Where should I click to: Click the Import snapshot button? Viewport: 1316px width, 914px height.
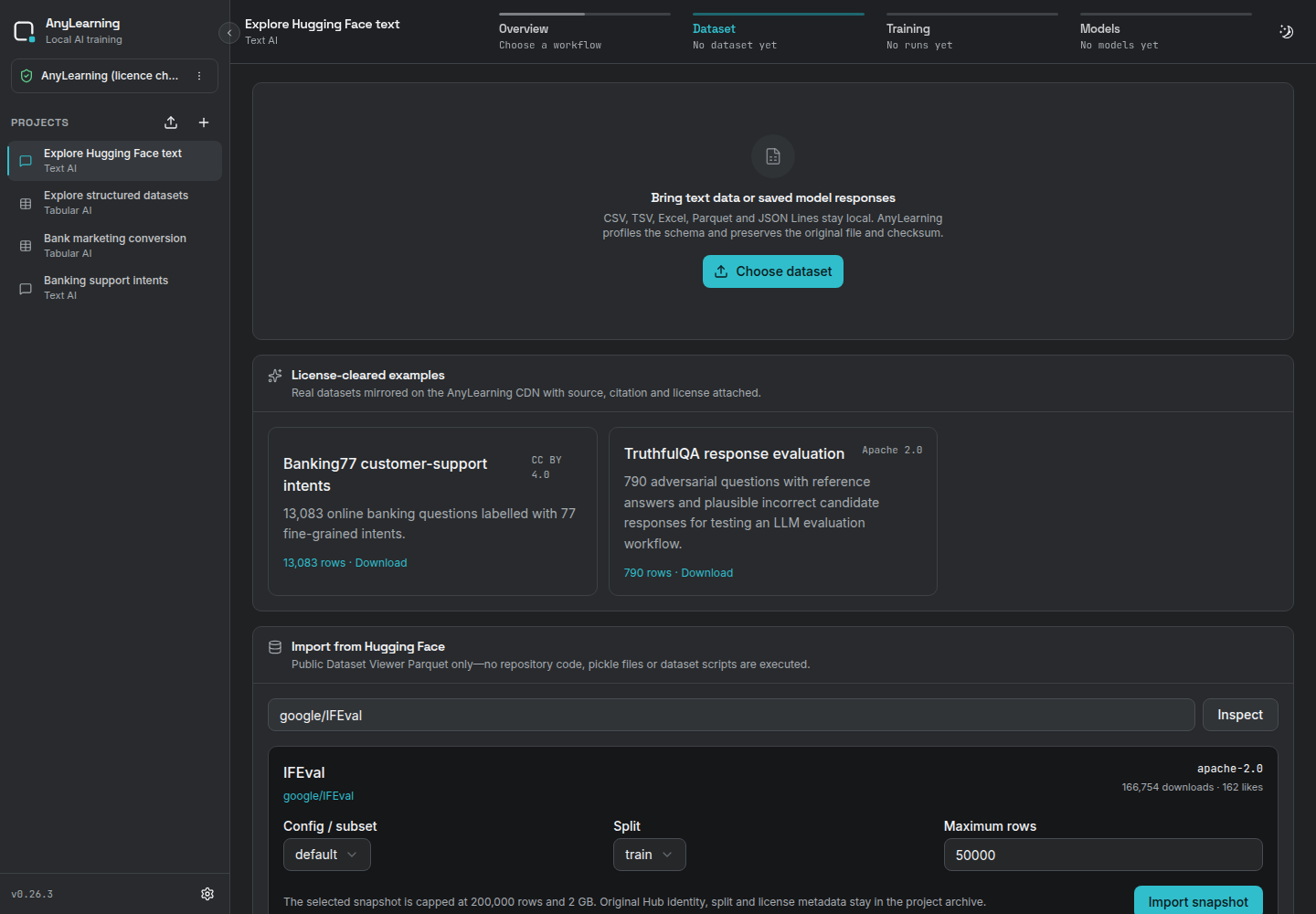(1198, 900)
